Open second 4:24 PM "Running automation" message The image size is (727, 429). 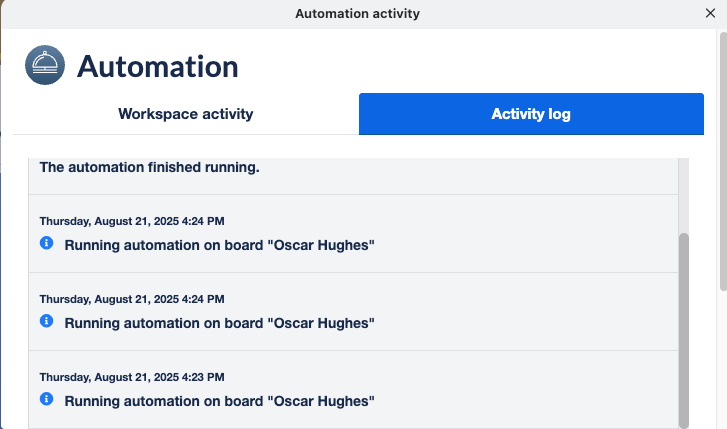tap(219, 323)
